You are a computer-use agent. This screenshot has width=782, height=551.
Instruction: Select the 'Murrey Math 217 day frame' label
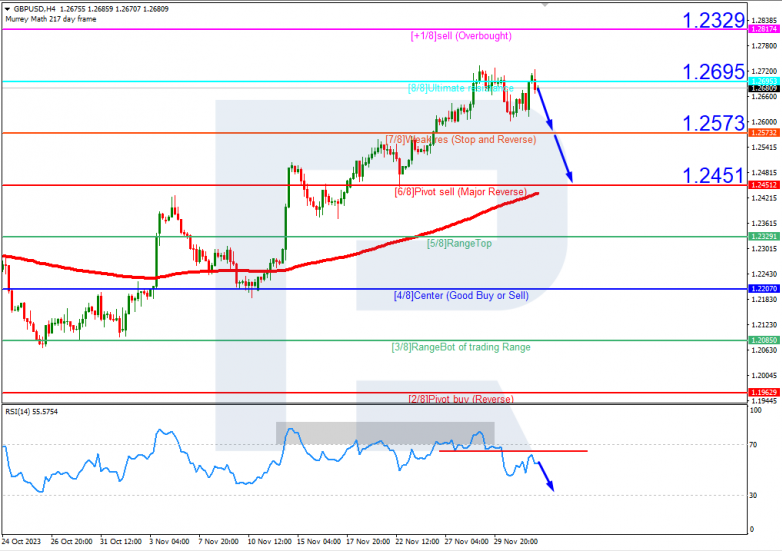(x=51, y=19)
